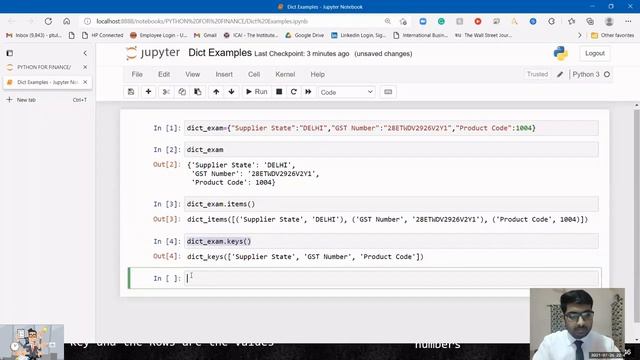
Task: Open the Edit menu
Action: pos(164,74)
